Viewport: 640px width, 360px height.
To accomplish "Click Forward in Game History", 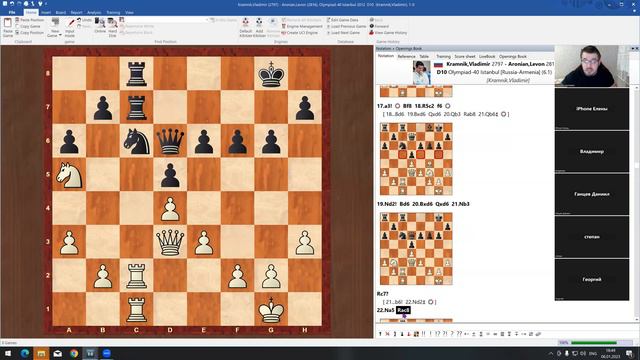I will click(x=379, y=26).
